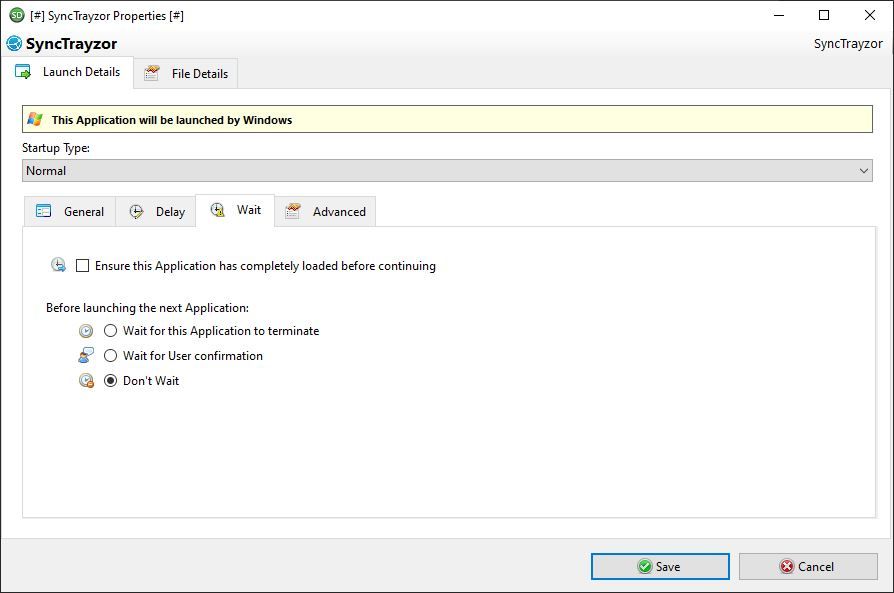Select Wait for User confirmation
Viewport: 894px width, 593px height.
pos(110,355)
